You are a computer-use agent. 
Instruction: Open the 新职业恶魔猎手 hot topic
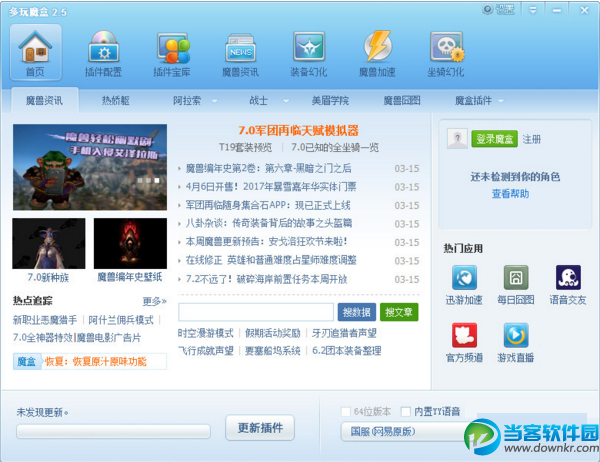(45, 320)
